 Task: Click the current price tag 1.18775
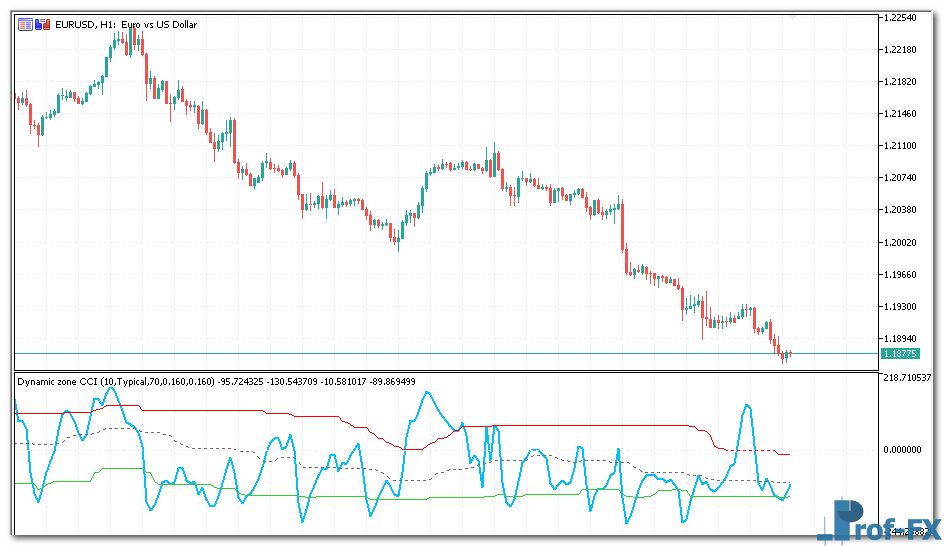897,354
